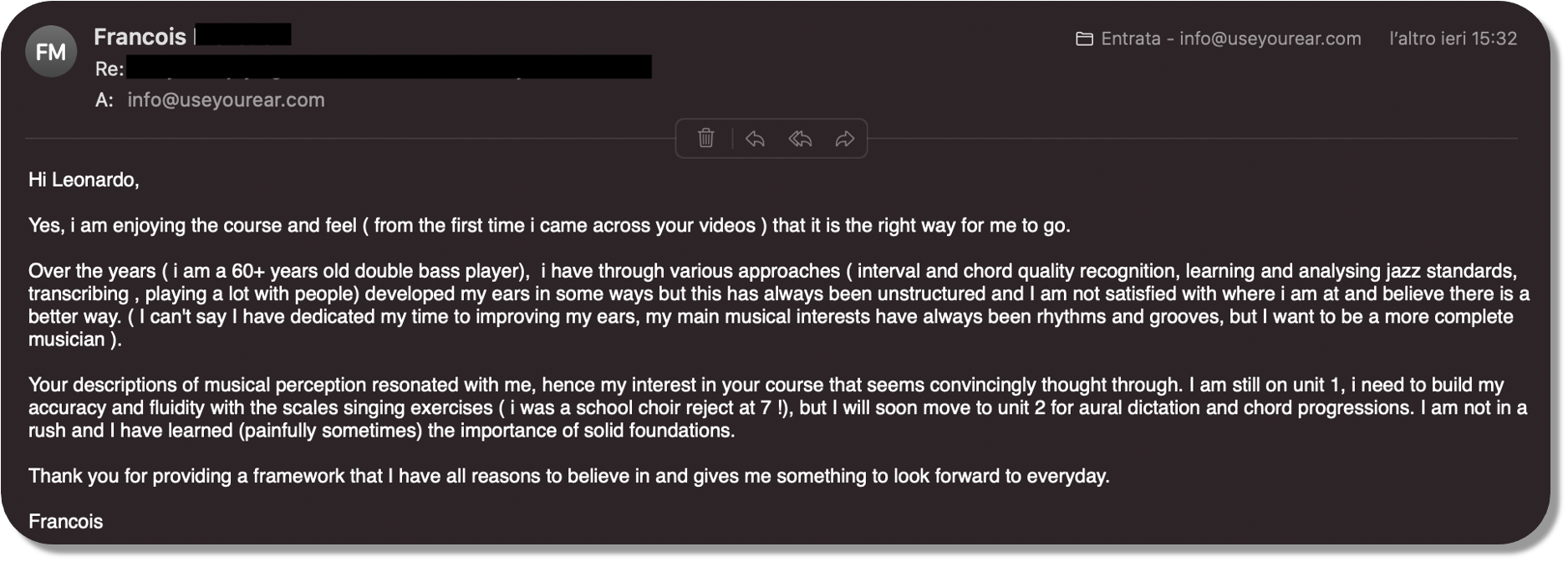Reply to Francois using the single arrow

[x=755, y=139]
